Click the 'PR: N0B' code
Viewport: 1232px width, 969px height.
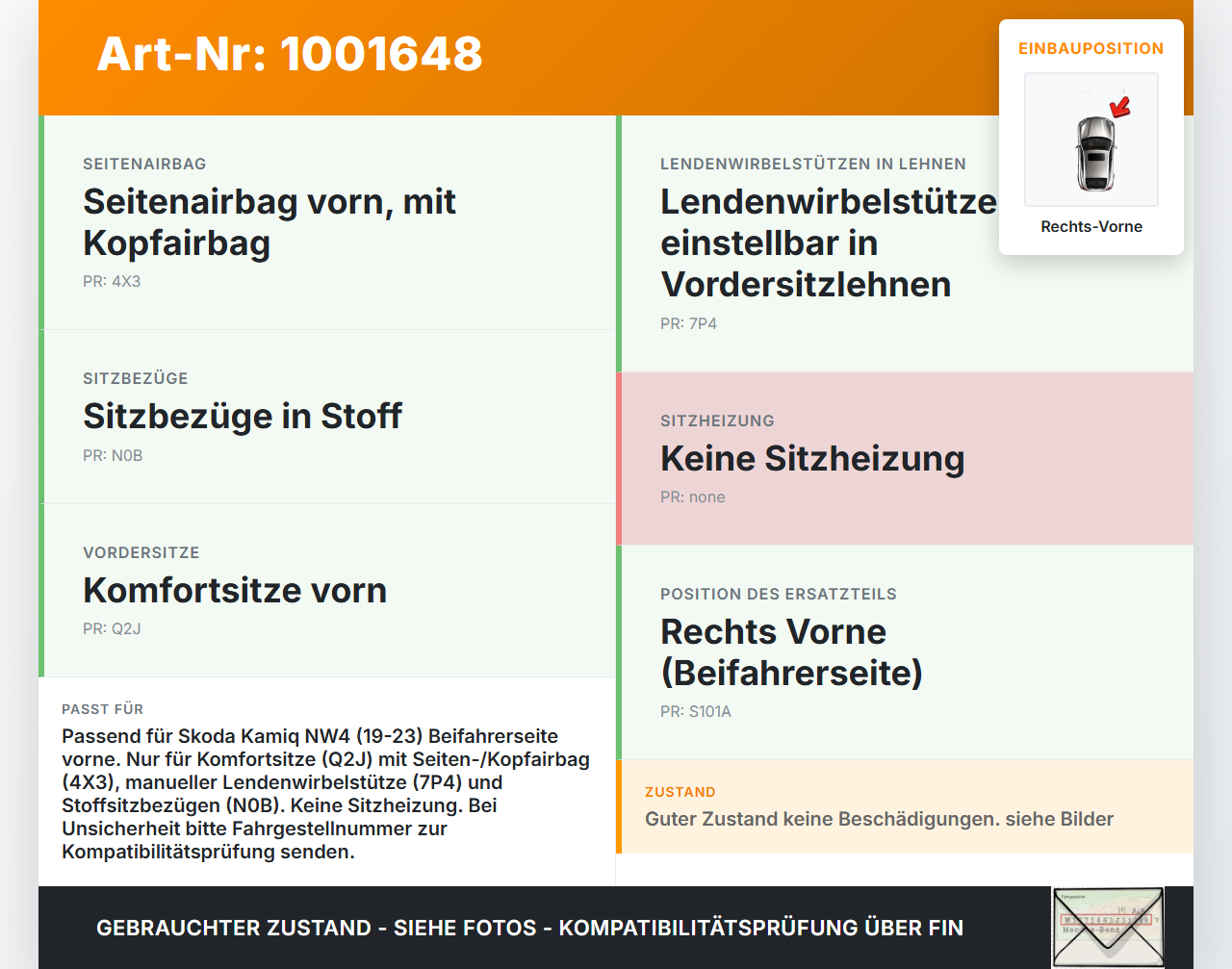coord(113,456)
